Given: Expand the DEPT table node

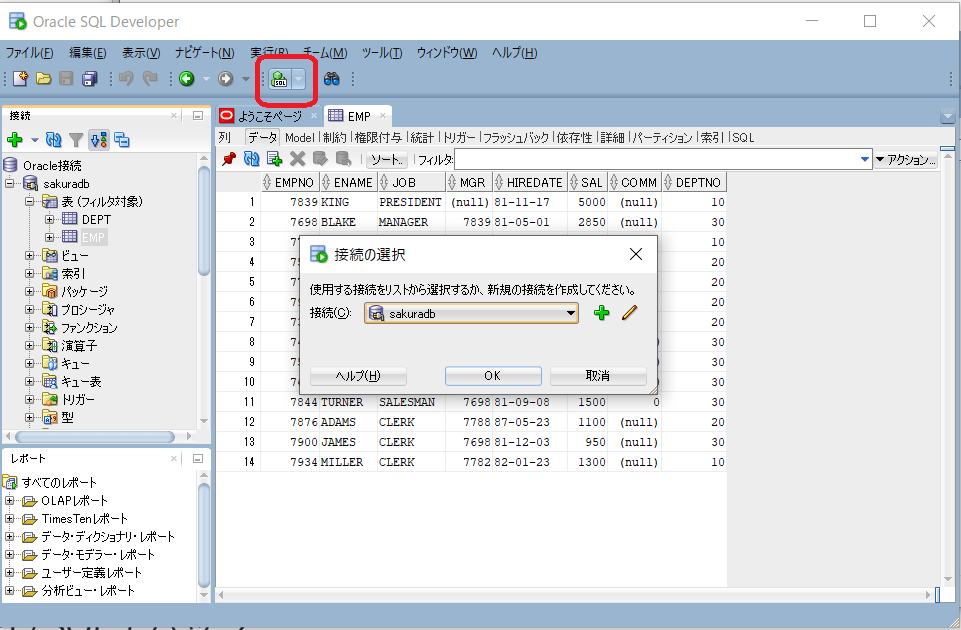Looking at the screenshot, I should pyautogui.click(x=49, y=219).
